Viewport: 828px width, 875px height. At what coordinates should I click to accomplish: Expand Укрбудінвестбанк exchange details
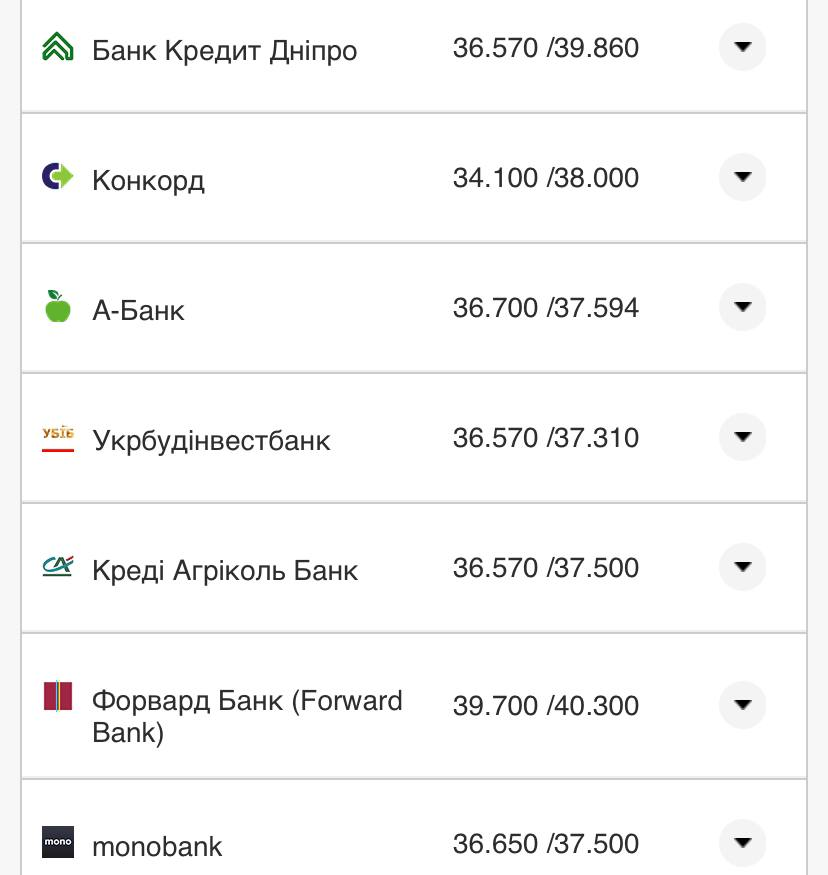(742, 437)
